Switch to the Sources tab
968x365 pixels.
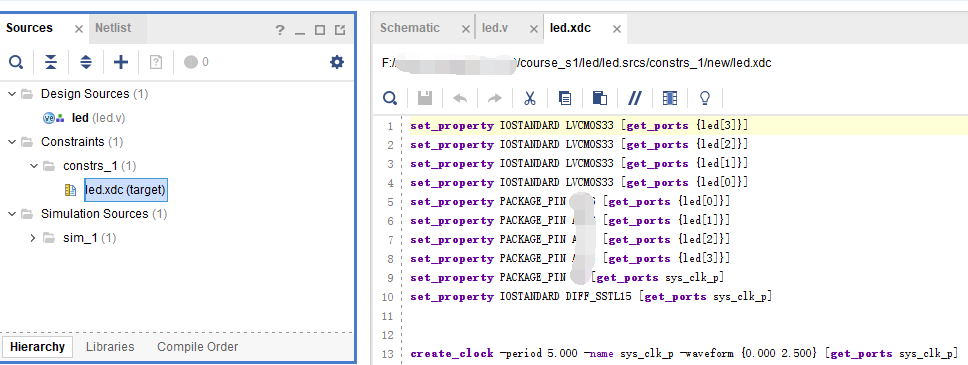point(29,28)
